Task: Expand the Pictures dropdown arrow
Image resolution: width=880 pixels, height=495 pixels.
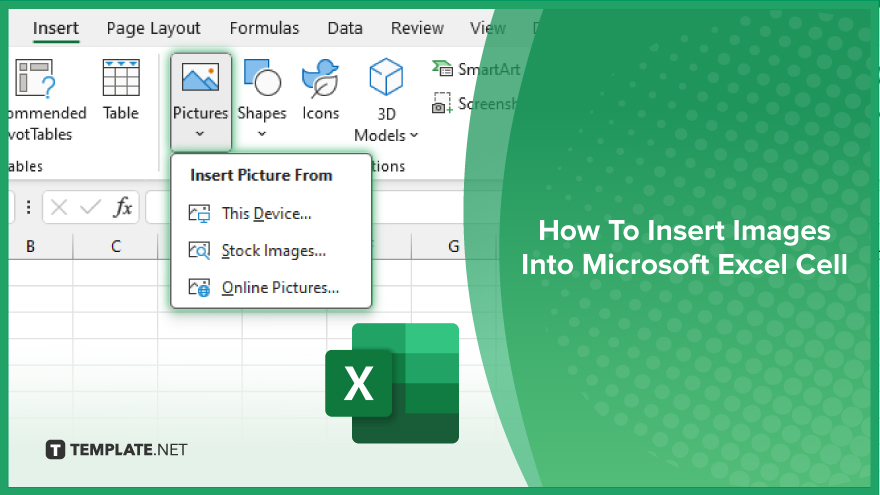Action: click(200, 134)
